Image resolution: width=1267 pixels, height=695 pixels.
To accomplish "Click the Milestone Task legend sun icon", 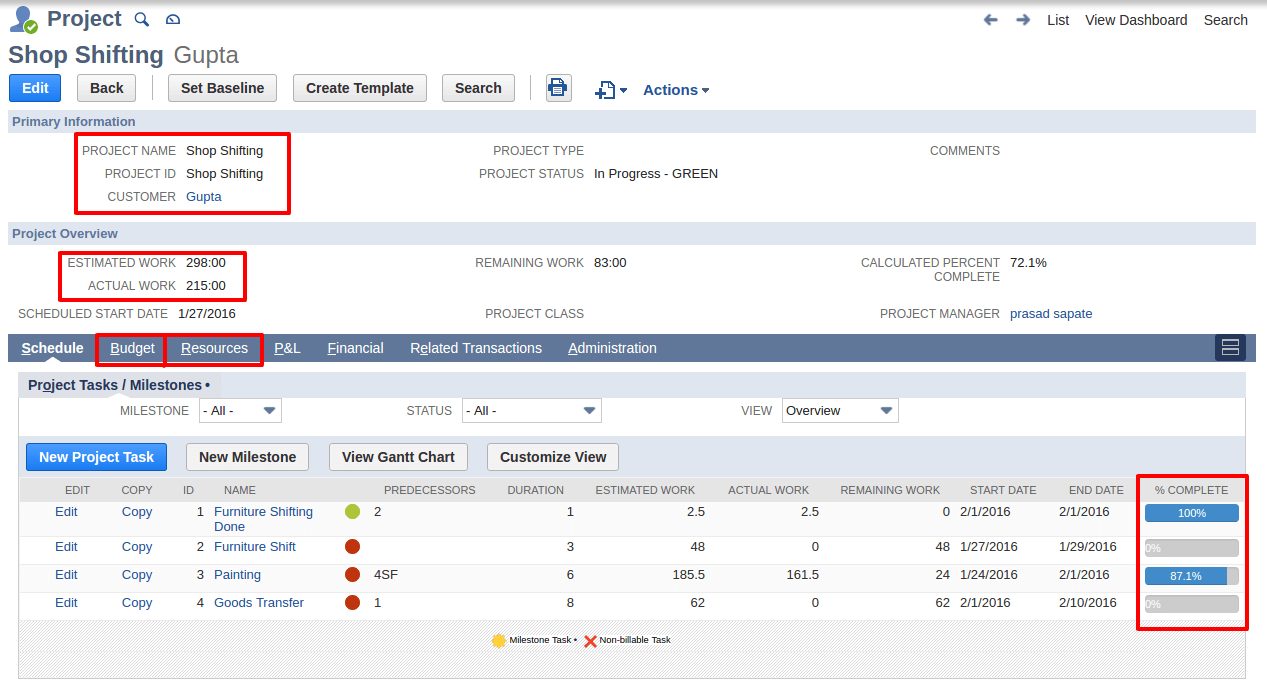I will point(499,640).
